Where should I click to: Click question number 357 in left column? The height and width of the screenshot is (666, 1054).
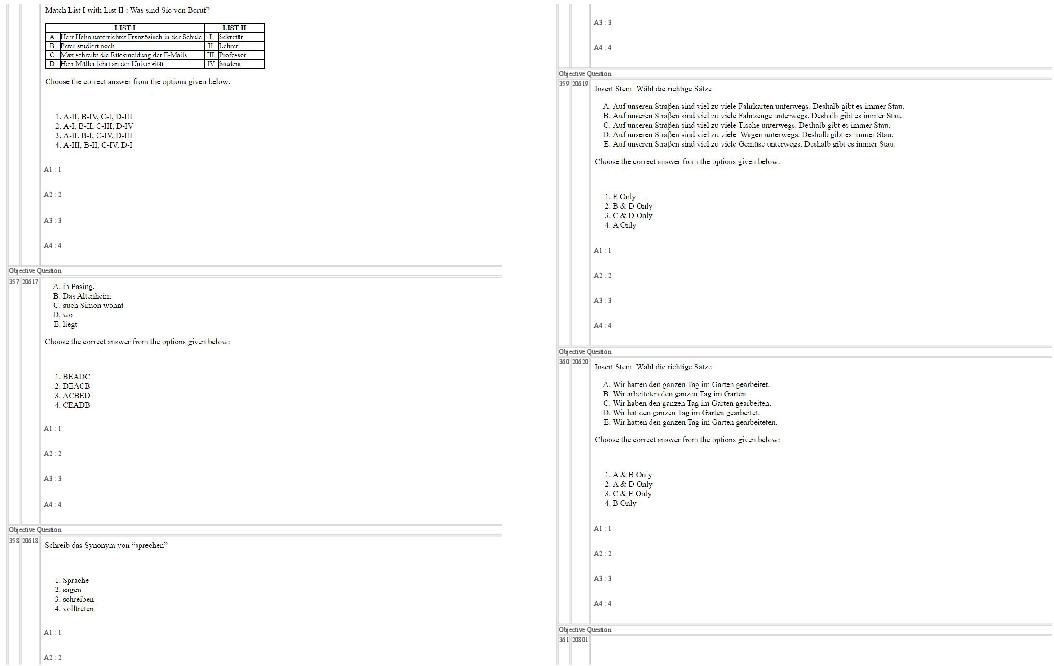13,282
